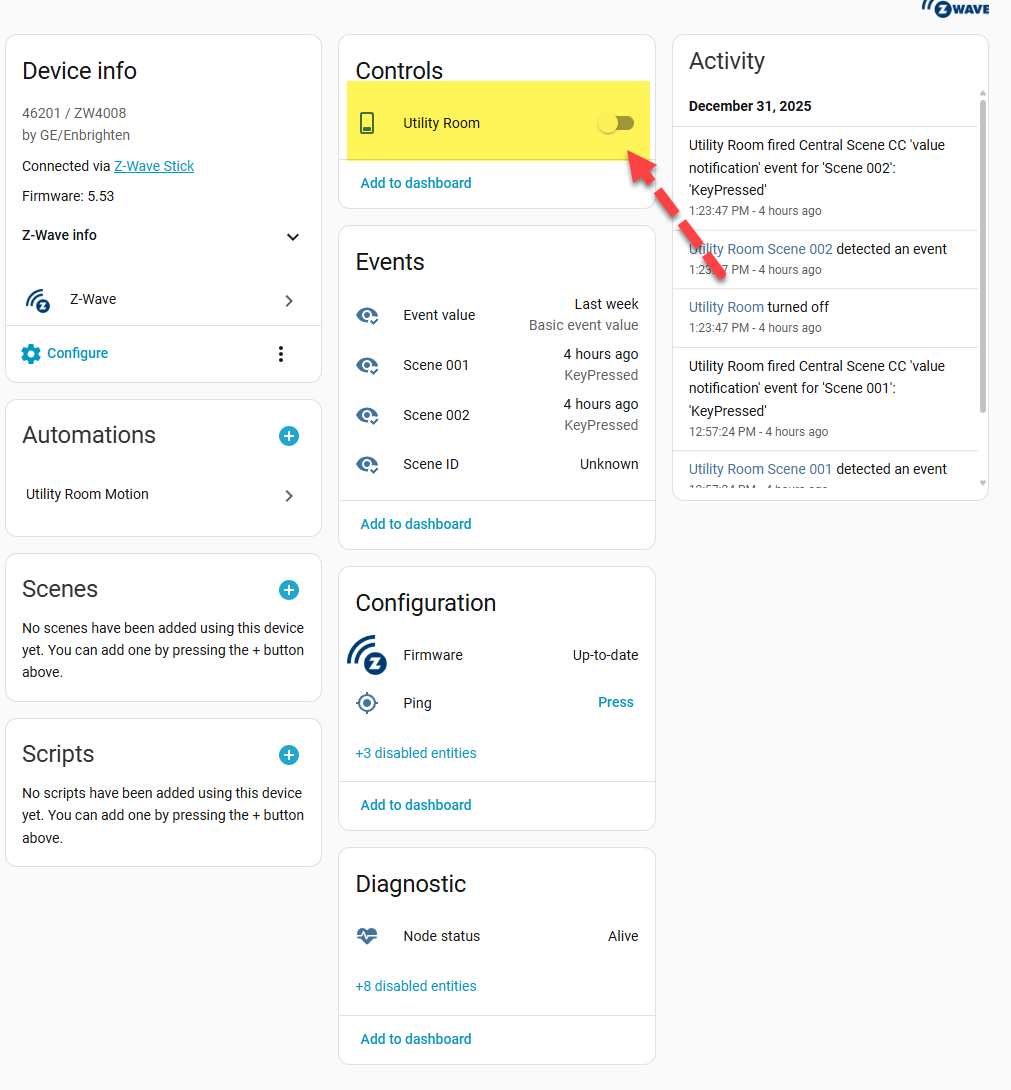This screenshot has width=1011, height=1090.
Task: Click the Ping target icon
Action: 367,703
